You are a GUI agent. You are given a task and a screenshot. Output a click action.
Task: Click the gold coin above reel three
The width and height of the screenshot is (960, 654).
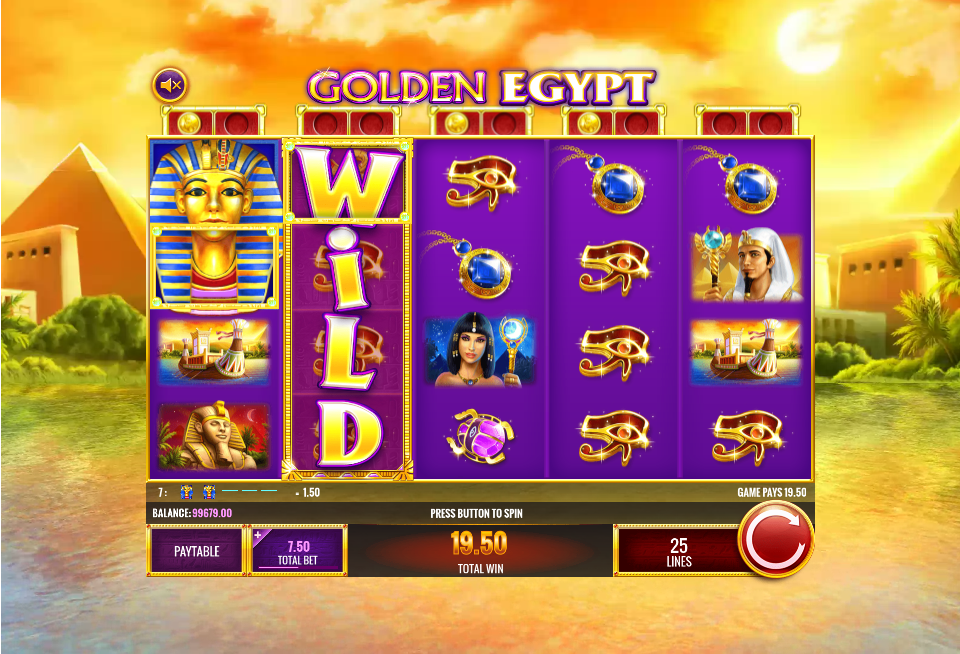(x=456, y=124)
